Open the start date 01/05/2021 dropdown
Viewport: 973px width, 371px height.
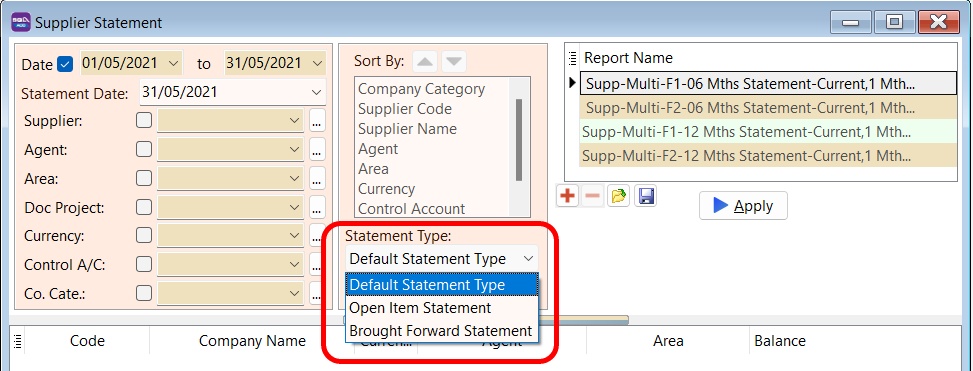174,63
